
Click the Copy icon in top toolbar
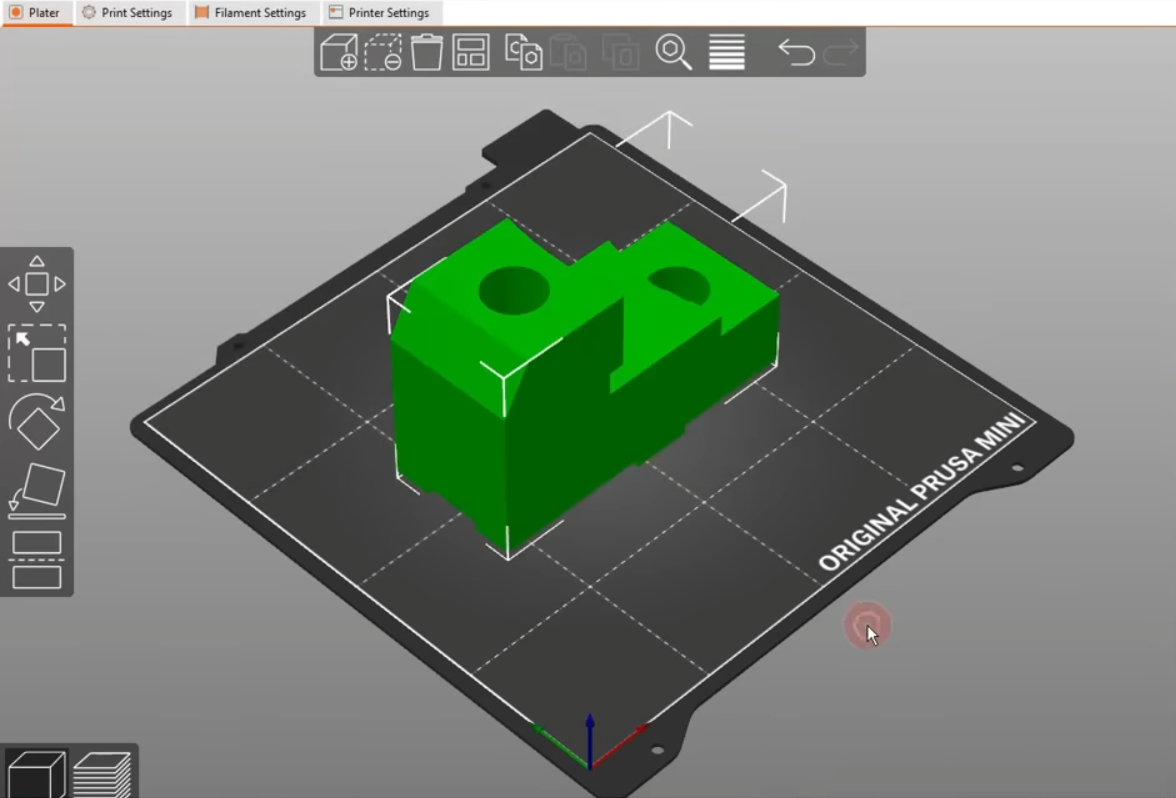pyautogui.click(x=523, y=52)
